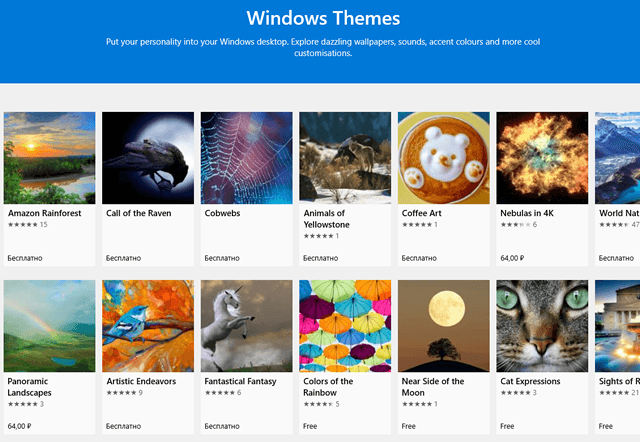This screenshot has height=442, width=640.
Task: Click the Fantastical Fantasy title
Action: pyautogui.click(x=240, y=381)
